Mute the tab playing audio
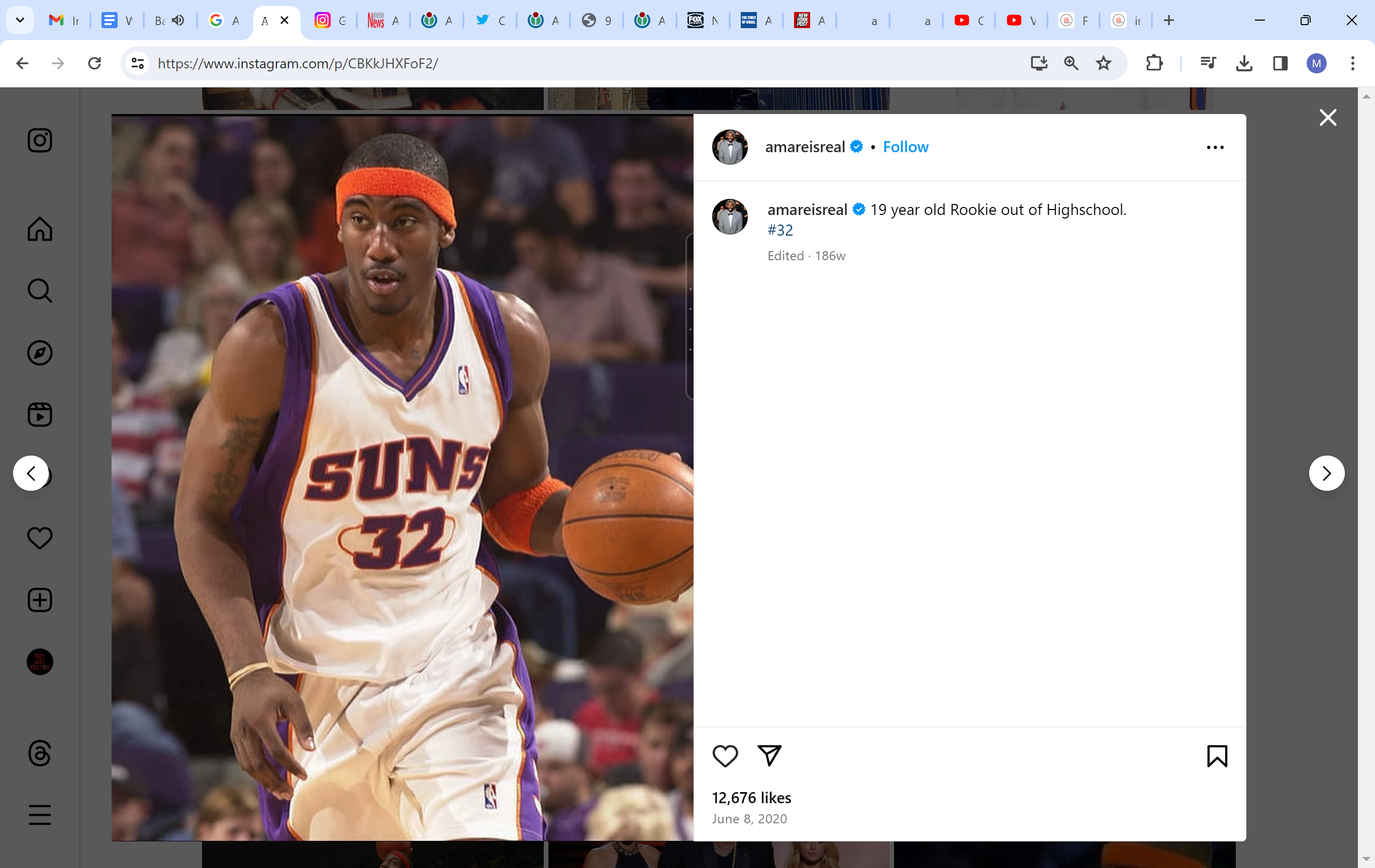The width and height of the screenshot is (1375, 868). (x=178, y=21)
